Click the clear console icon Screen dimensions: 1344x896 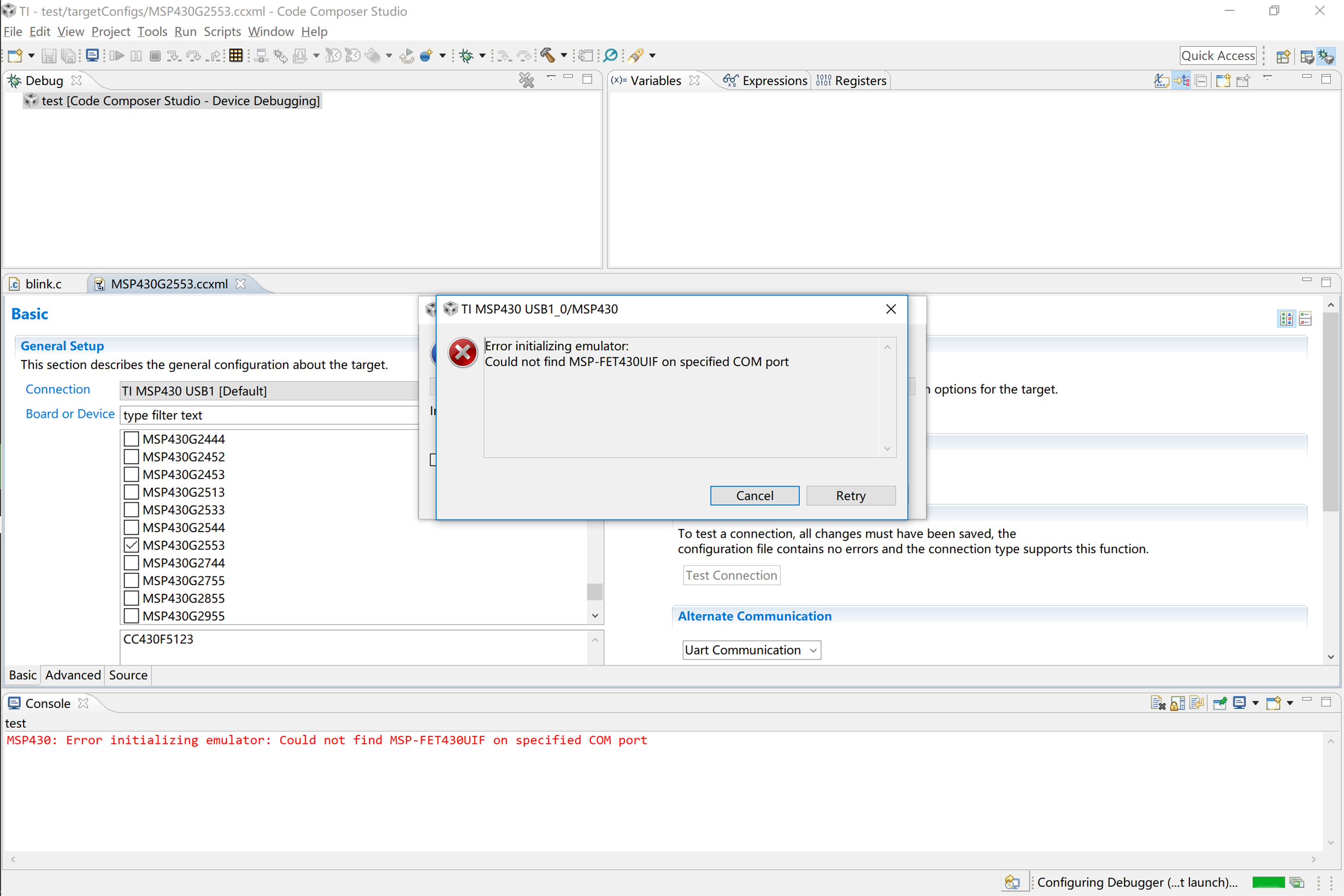(1158, 703)
